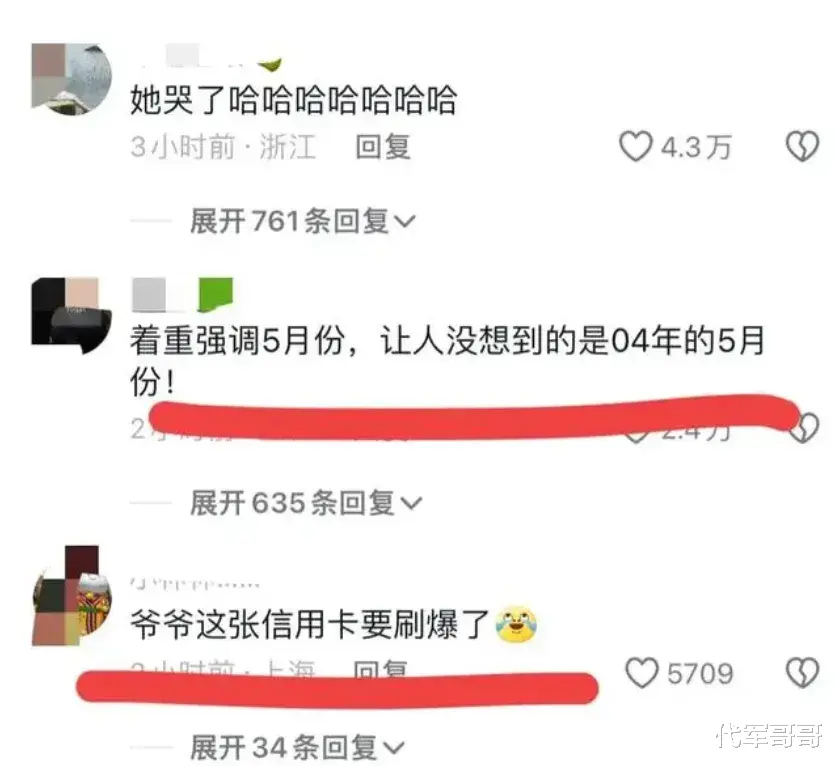836x766 pixels.
Task: Tap the crying-laughing emoji in third comment
Action: pos(516,624)
